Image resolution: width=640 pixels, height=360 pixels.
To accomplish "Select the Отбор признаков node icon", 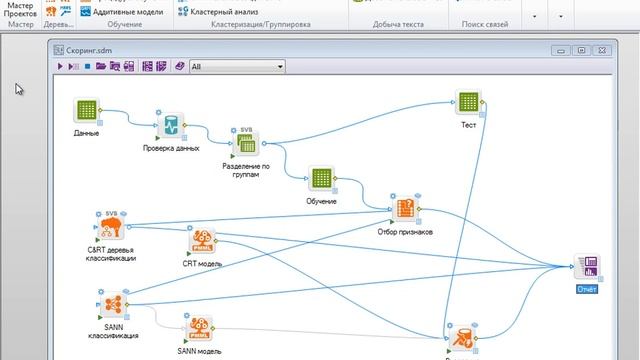I will [405, 209].
